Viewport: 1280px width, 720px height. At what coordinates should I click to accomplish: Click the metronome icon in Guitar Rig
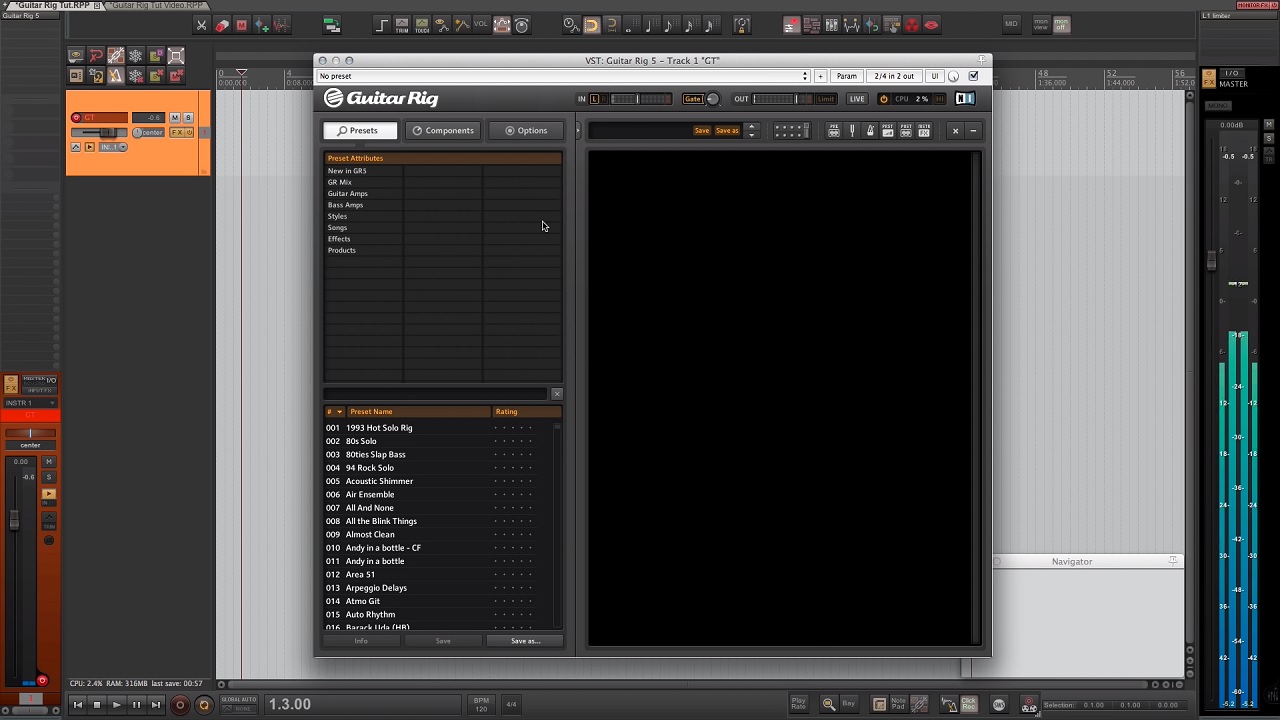pos(870,131)
